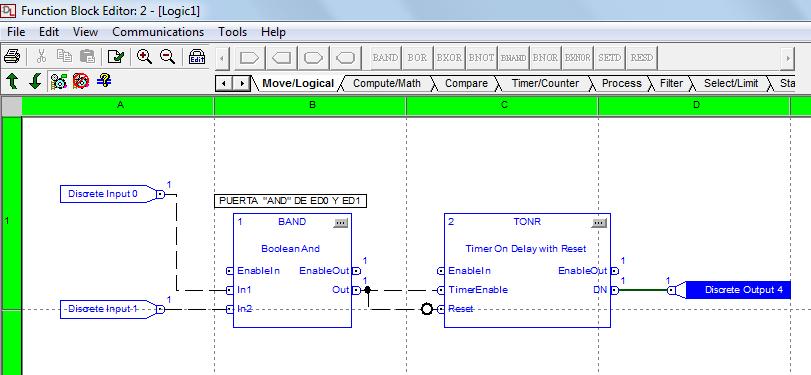The height and width of the screenshot is (375, 811).
Task: Open the Tools menu
Action: click(x=232, y=32)
